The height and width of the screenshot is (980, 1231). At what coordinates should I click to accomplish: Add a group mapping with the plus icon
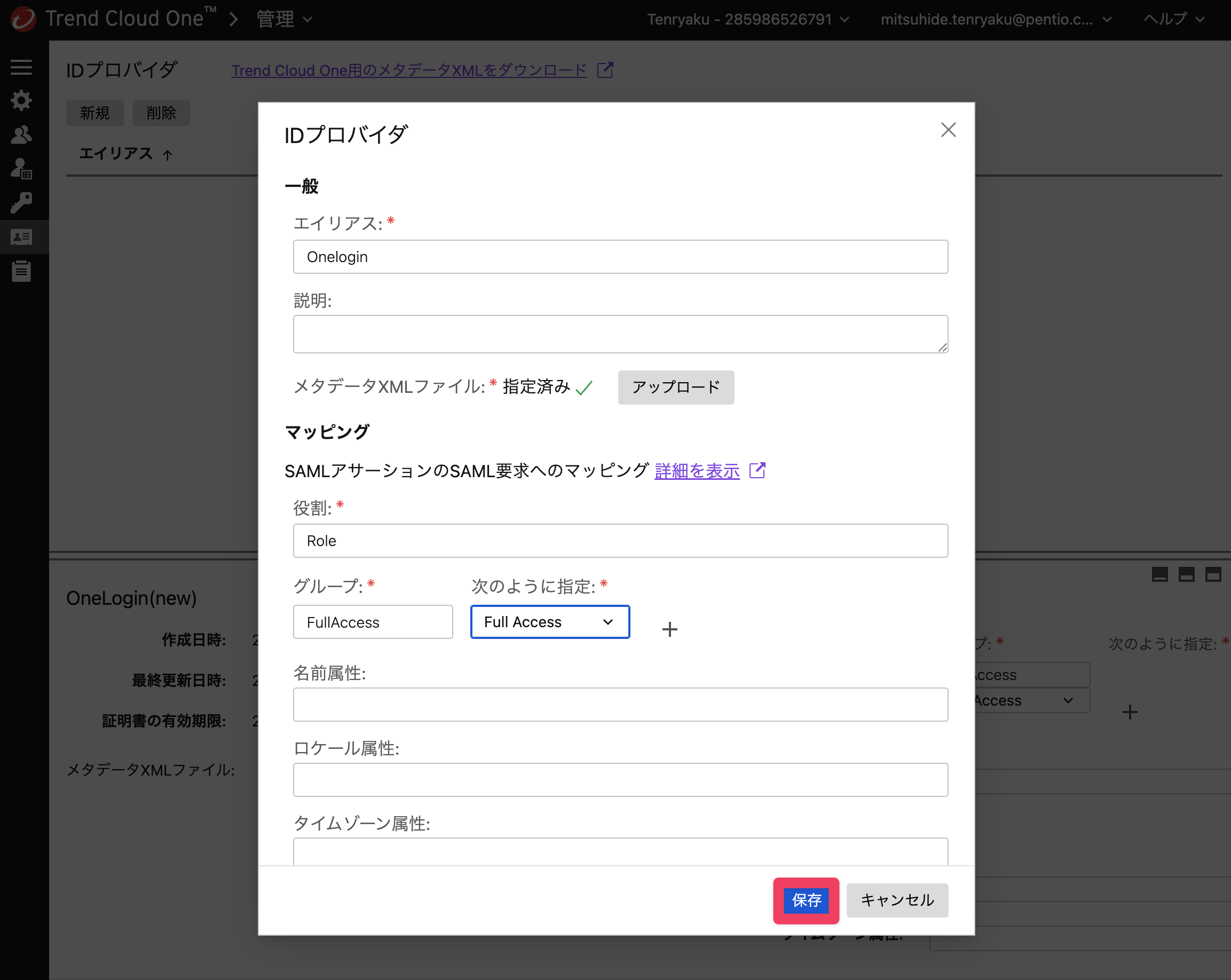click(670, 629)
